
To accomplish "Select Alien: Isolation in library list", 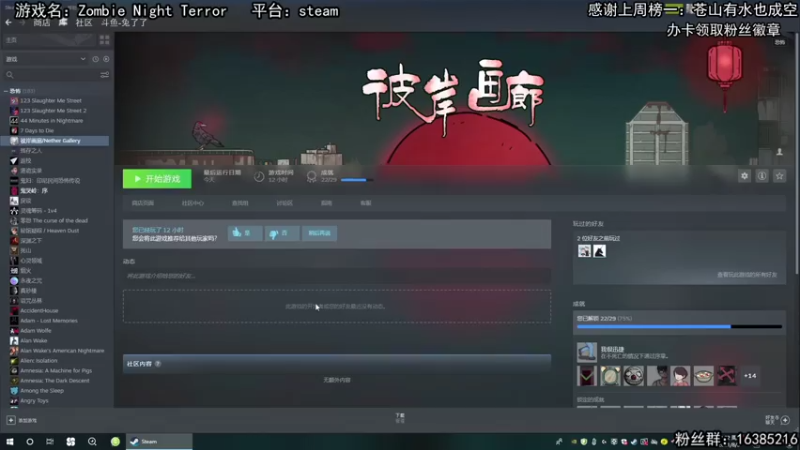I will pyautogui.click(x=38, y=361).
